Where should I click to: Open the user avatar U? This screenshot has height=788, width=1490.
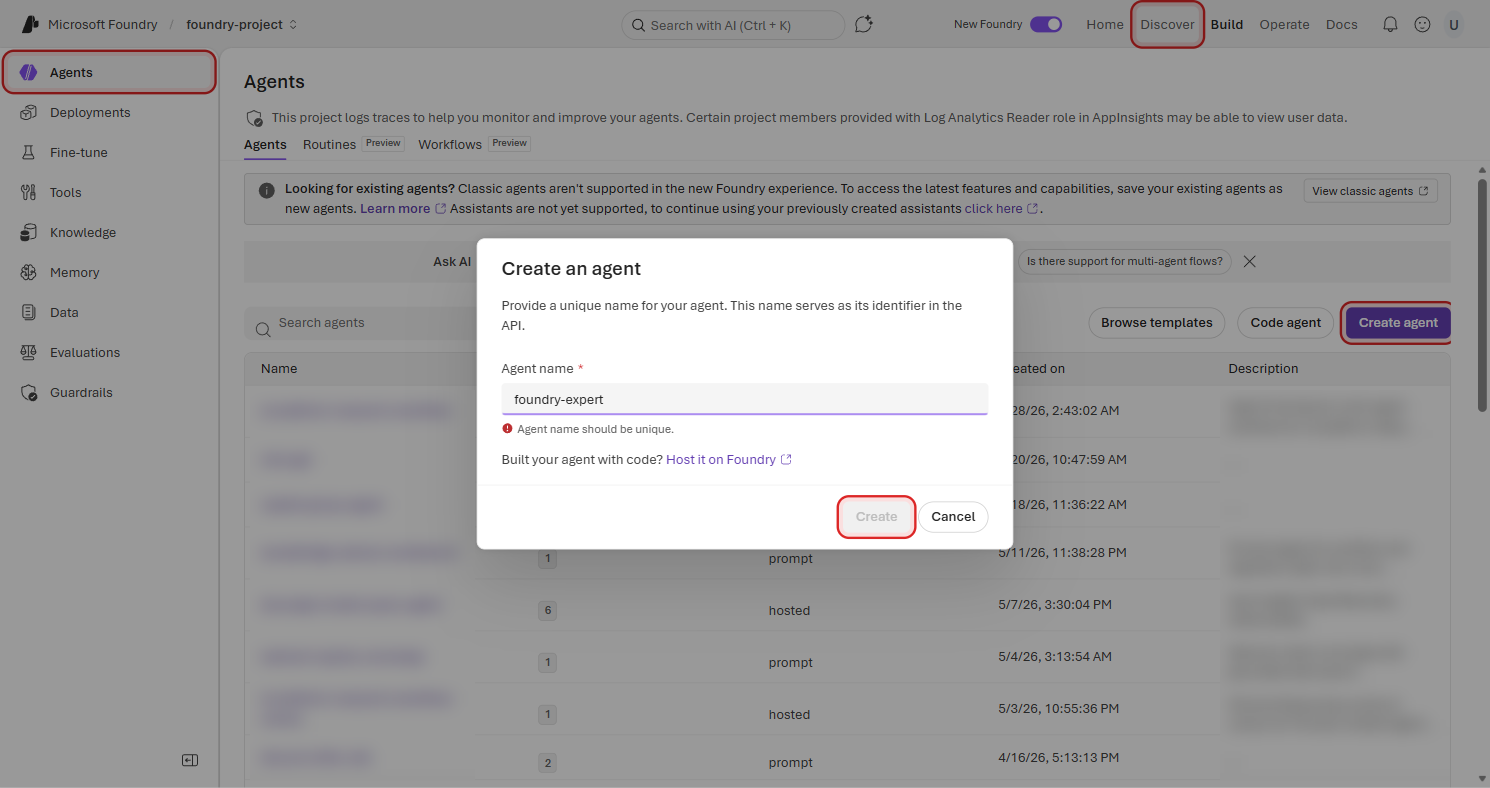pos(1454,24)
